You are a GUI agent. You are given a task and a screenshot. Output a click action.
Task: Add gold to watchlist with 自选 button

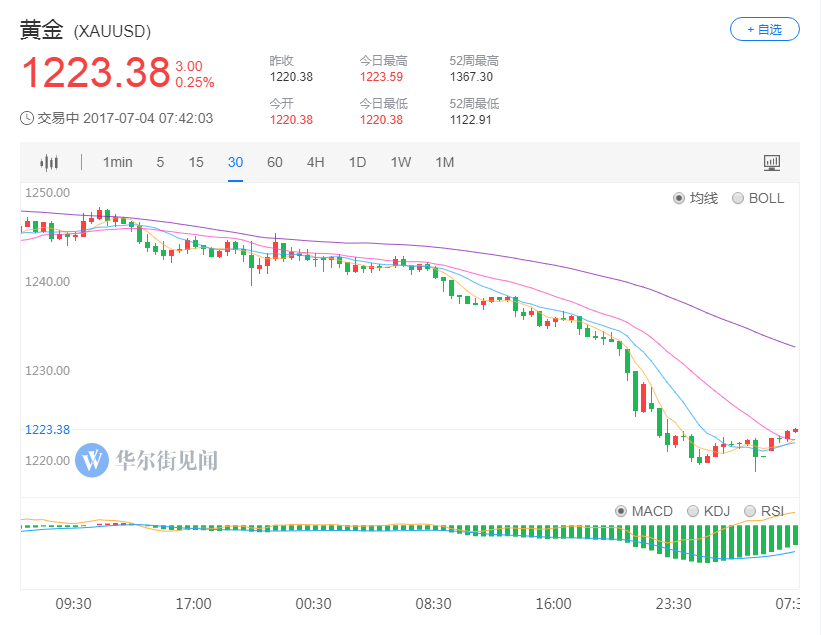click(x=765, y=29)
